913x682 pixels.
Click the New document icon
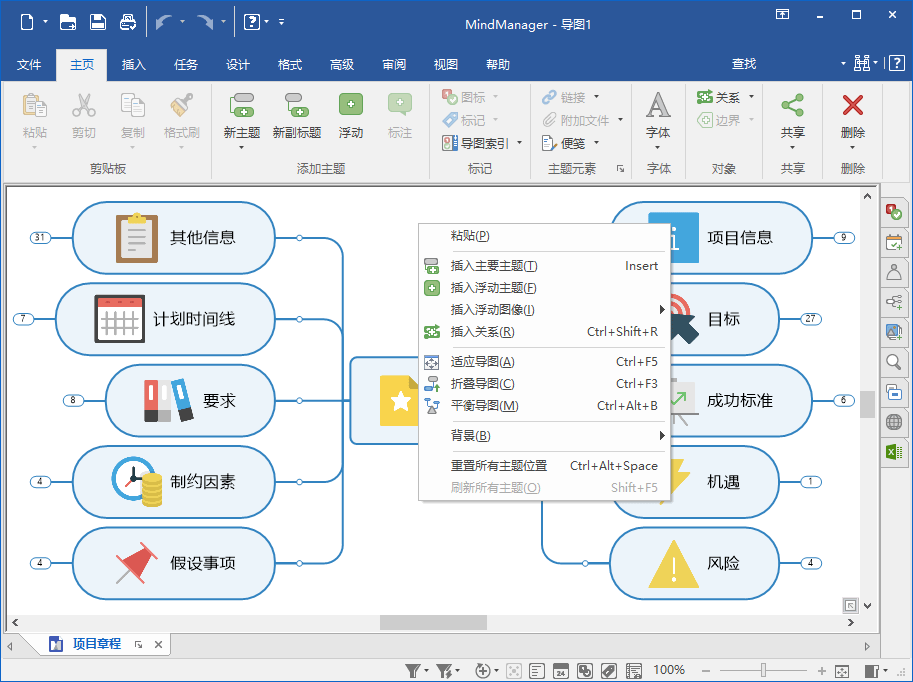27,22
